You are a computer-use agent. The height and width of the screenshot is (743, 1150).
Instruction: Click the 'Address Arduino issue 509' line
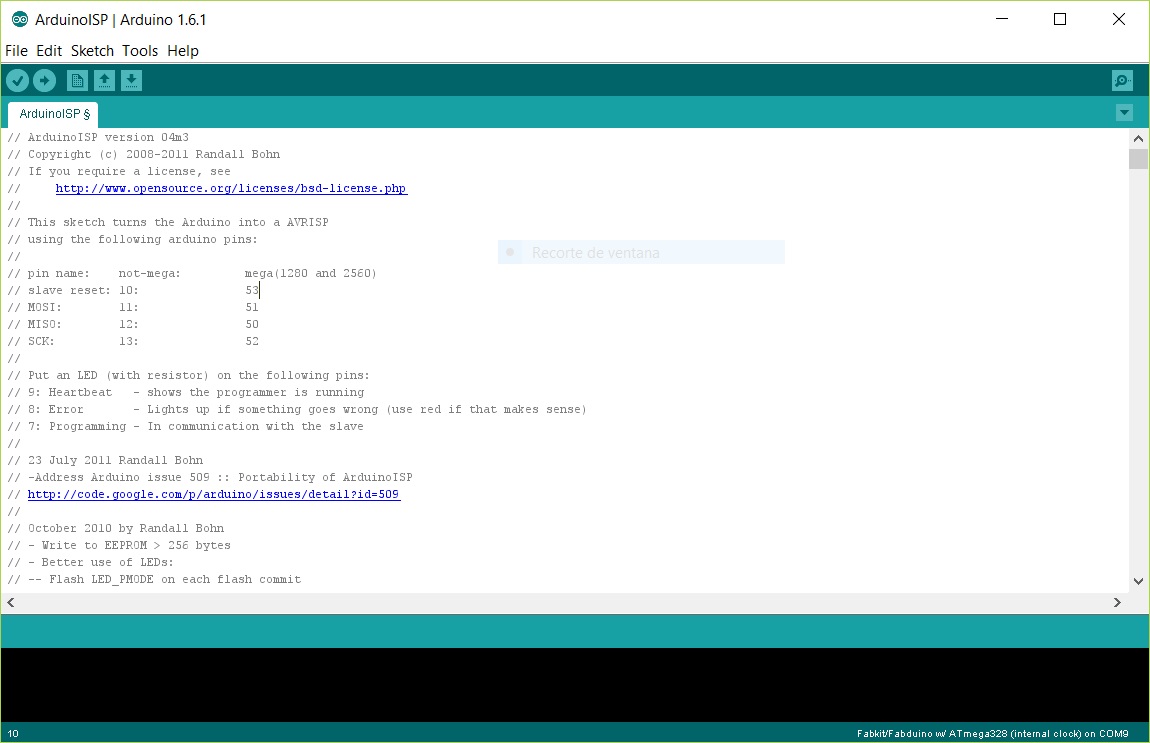click(x=210, y=477)
